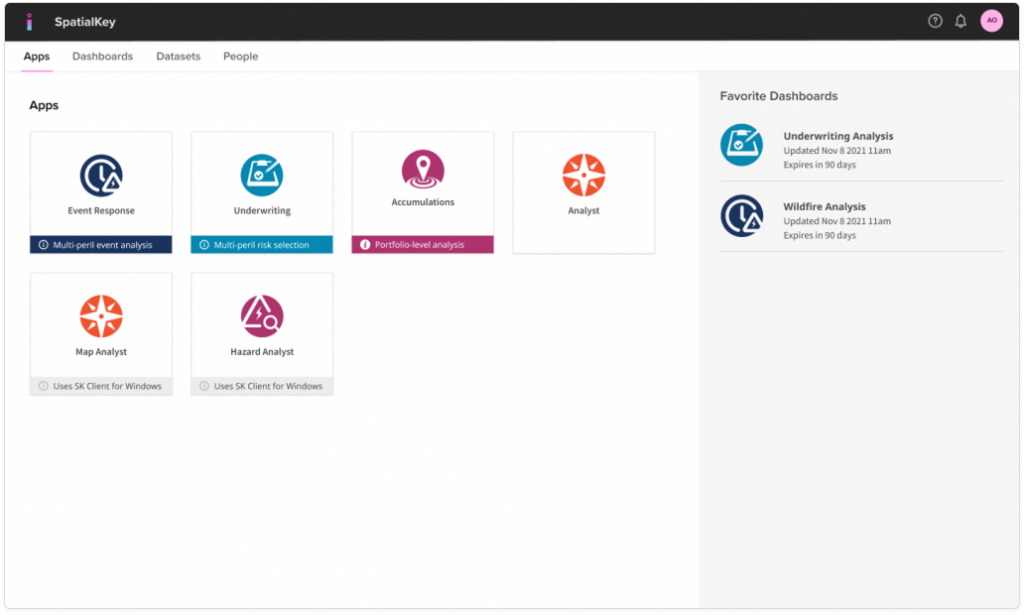The image size is (1024, 615).
Task: Open the Wildfire Analysis favorite dashboard
Action: [823, 206]
